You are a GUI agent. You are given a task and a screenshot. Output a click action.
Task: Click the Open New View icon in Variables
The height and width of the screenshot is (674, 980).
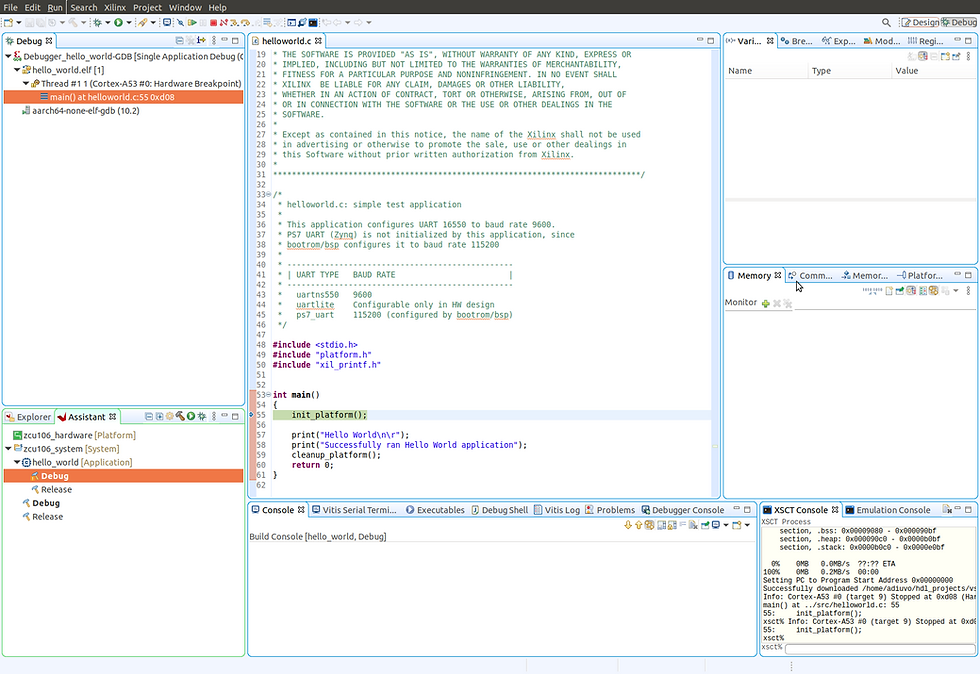946,56
